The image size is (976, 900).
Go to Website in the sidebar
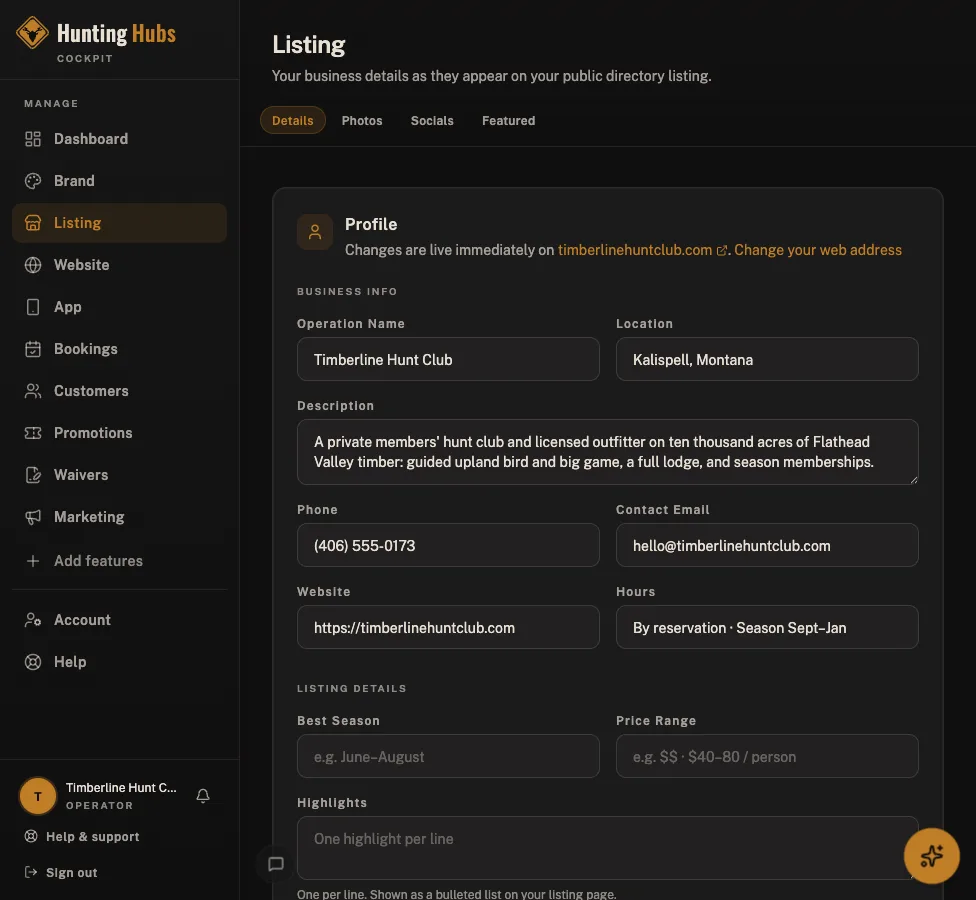tap(120, 265)
